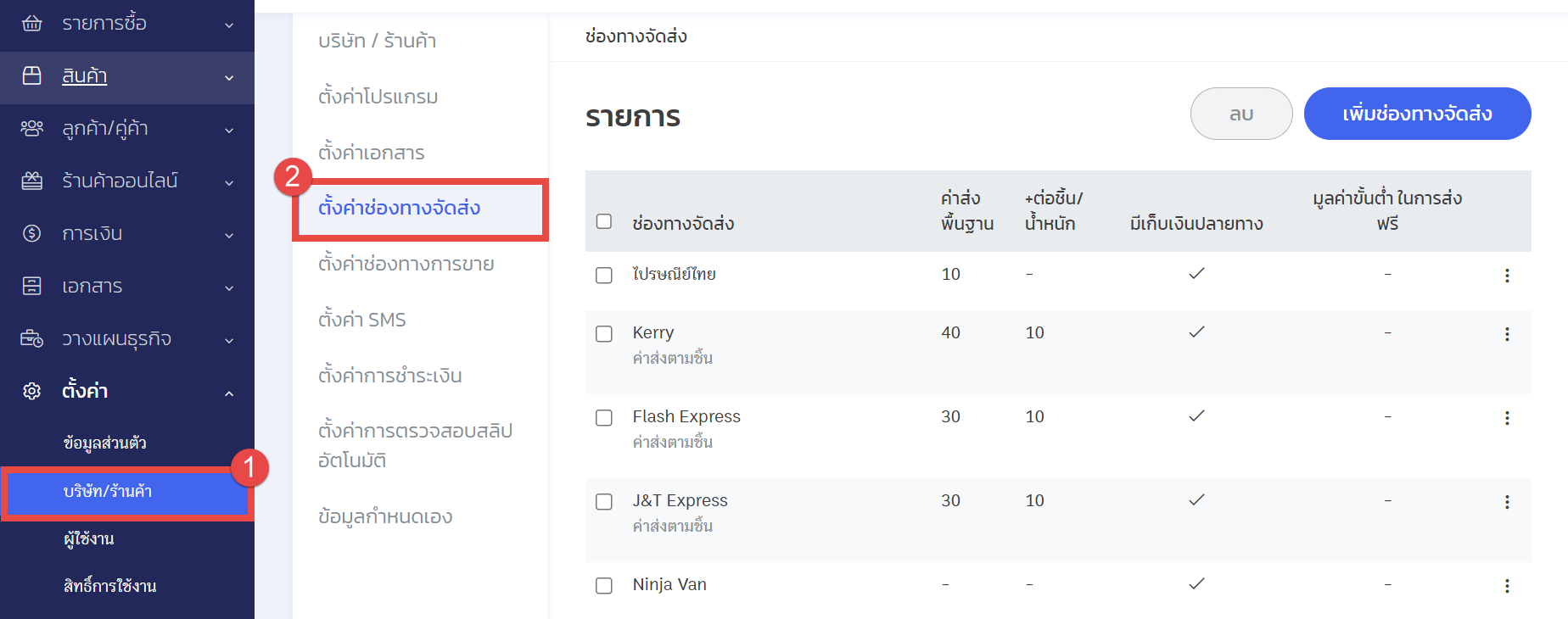This screenshot has height=619, width=1568.
Task: Open the ตั้งค่าเอกสาร settings tab
Action: click(372, 153)
